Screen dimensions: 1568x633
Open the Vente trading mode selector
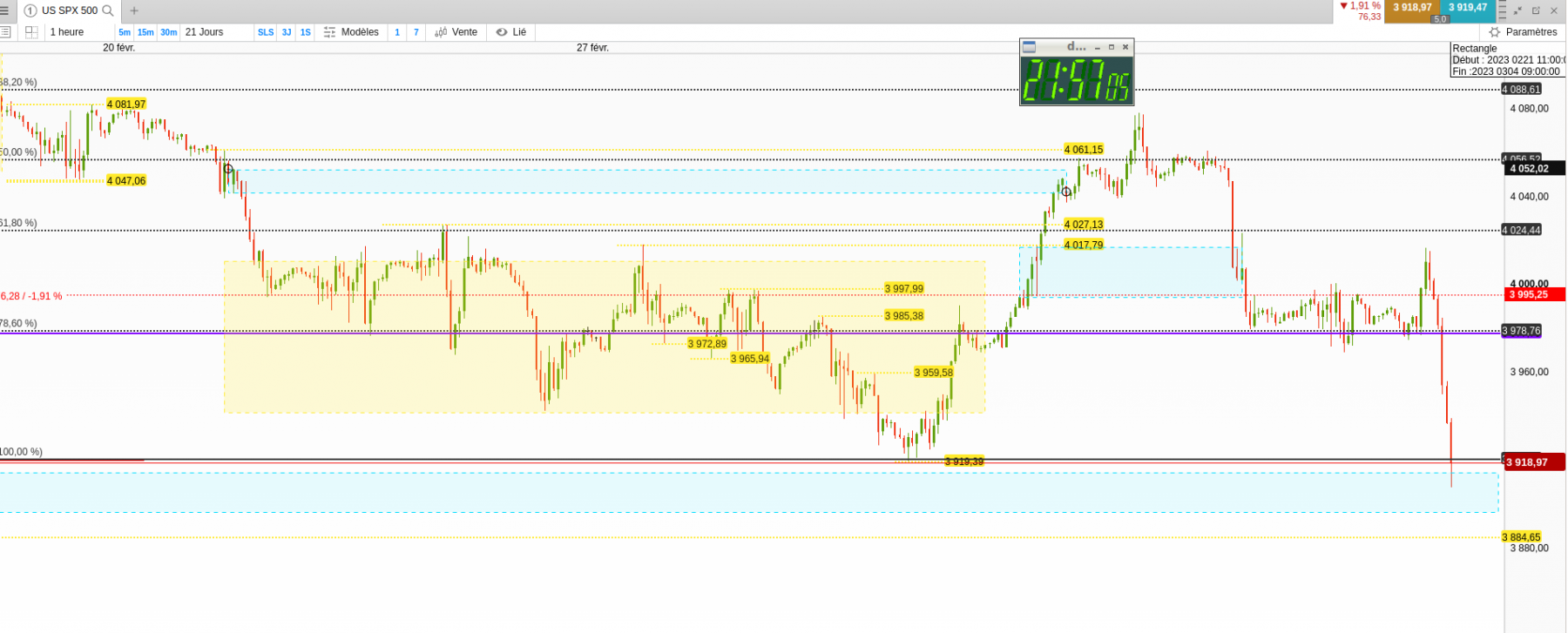point(456,32)
